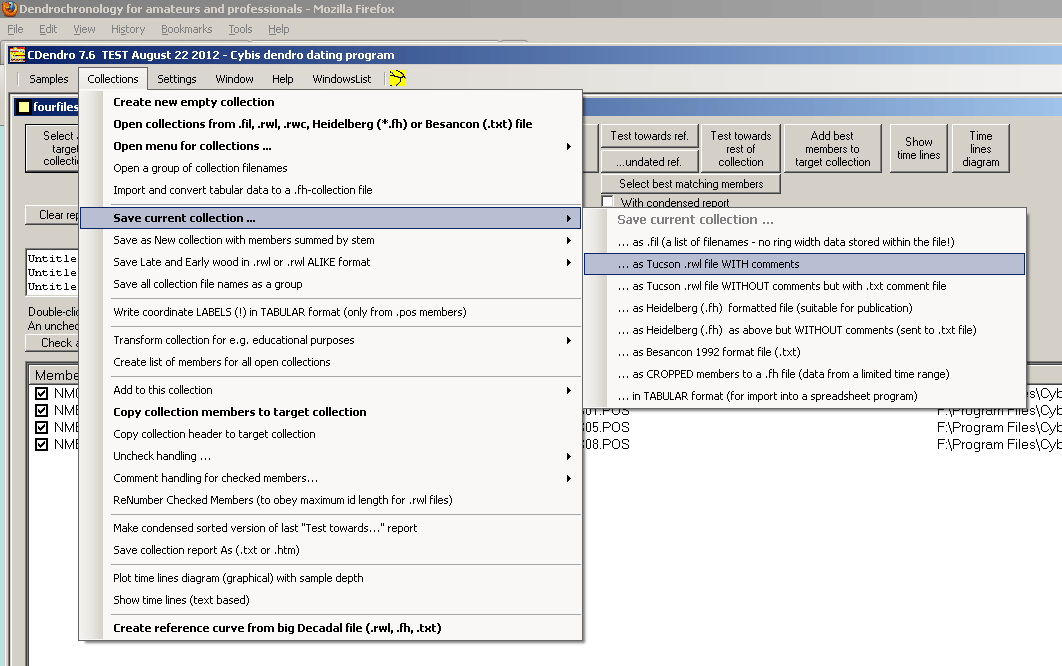This screenshot has height=666, width=1062.
Task: Click the Firefox logo in the title bar
Action: point(9,8)
